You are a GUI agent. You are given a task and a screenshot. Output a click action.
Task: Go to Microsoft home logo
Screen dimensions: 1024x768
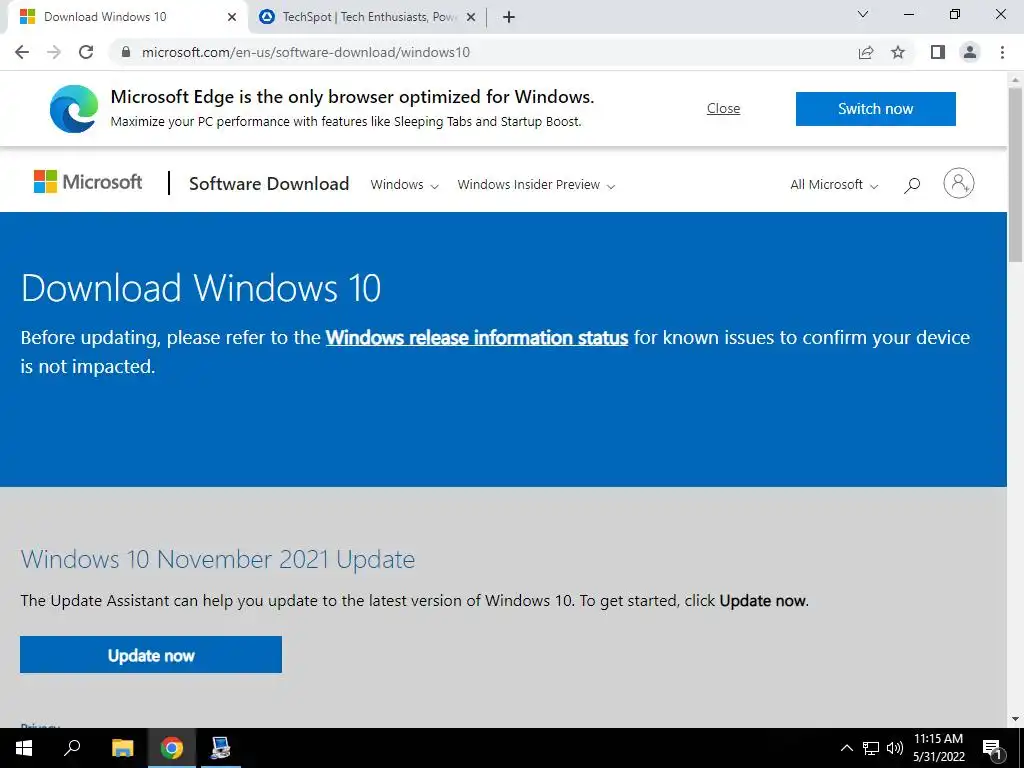[x=88, y=182]
